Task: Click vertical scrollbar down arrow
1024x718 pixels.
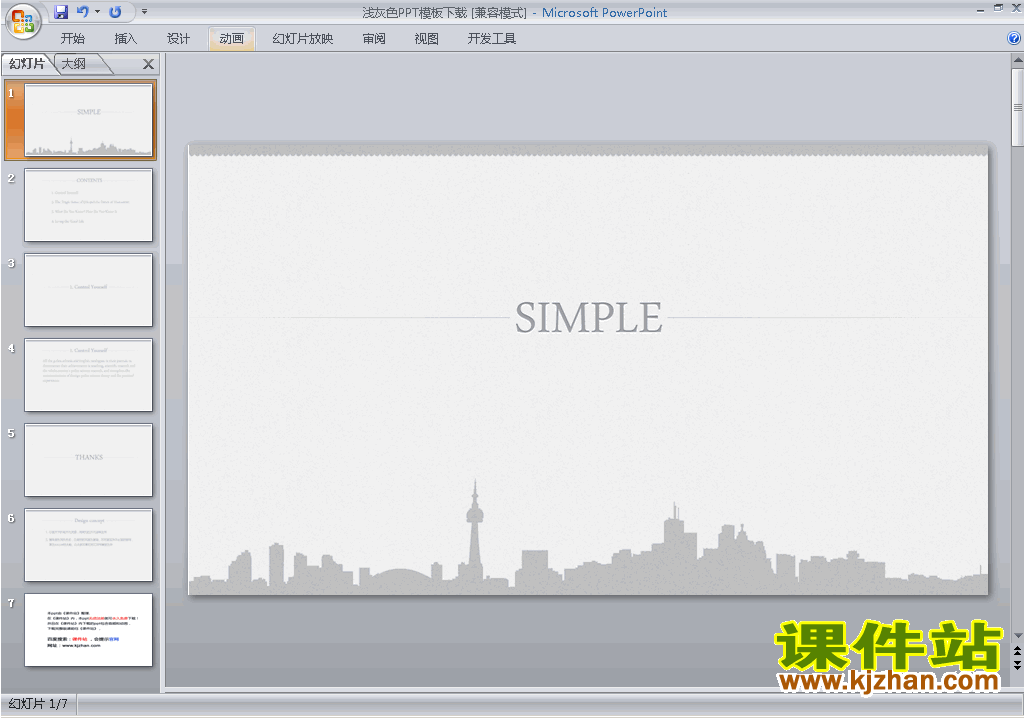Action: pos(1017,635)
